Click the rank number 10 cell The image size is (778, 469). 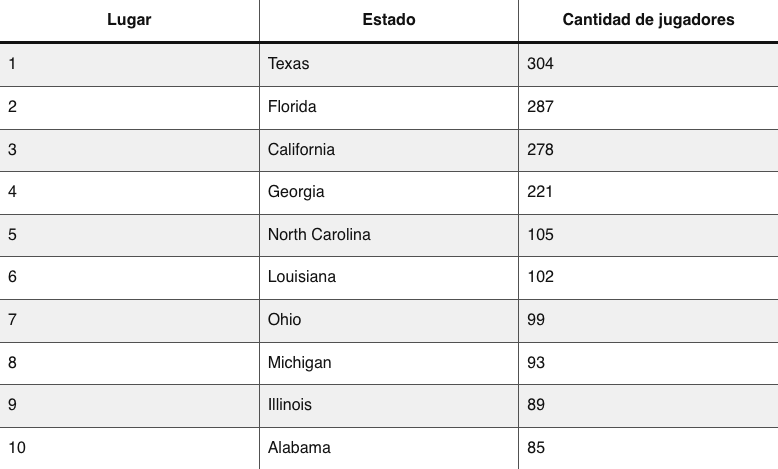tap(129, 449)
